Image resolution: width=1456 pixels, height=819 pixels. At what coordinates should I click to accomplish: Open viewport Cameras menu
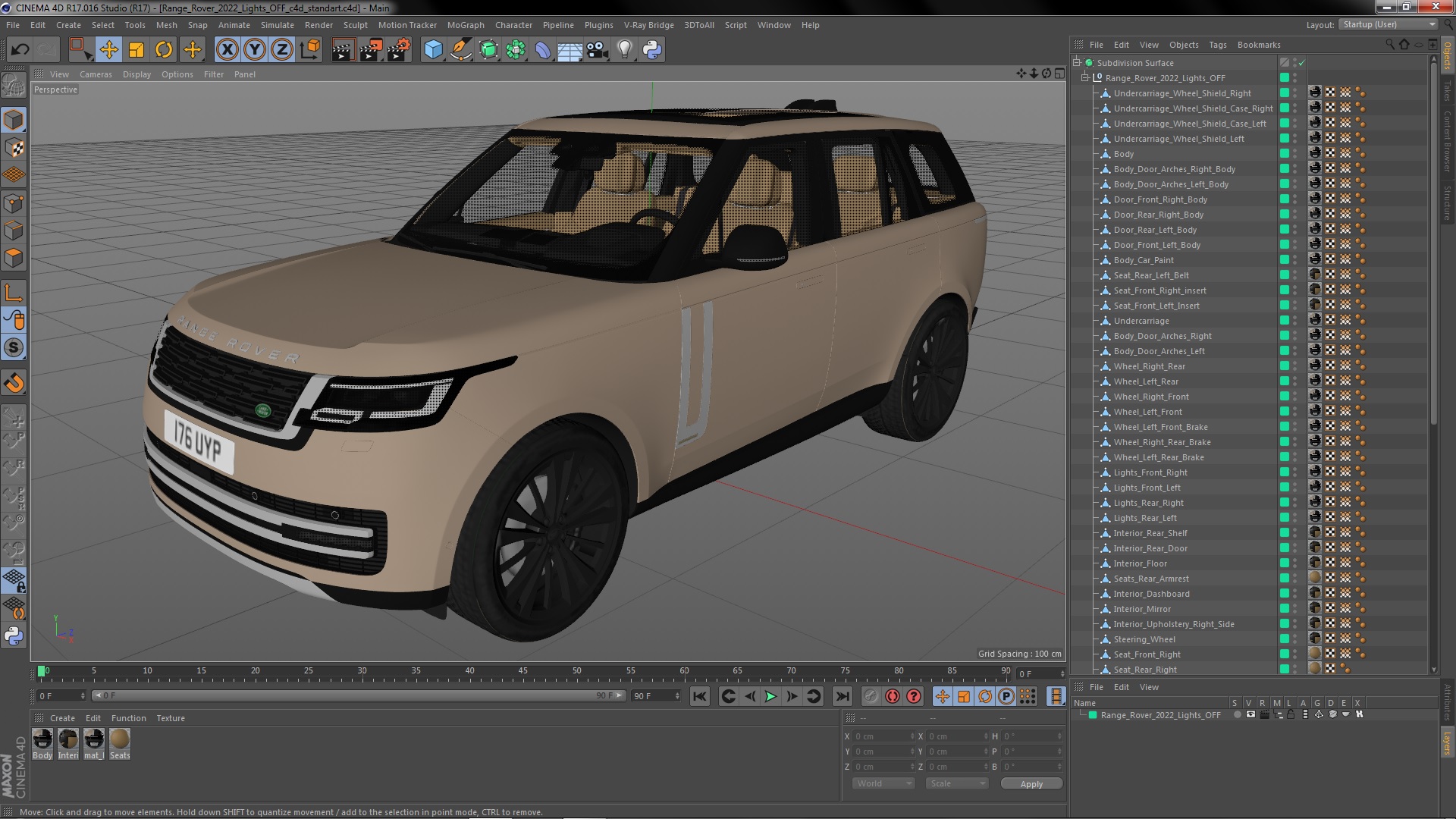tap(96, 74)
